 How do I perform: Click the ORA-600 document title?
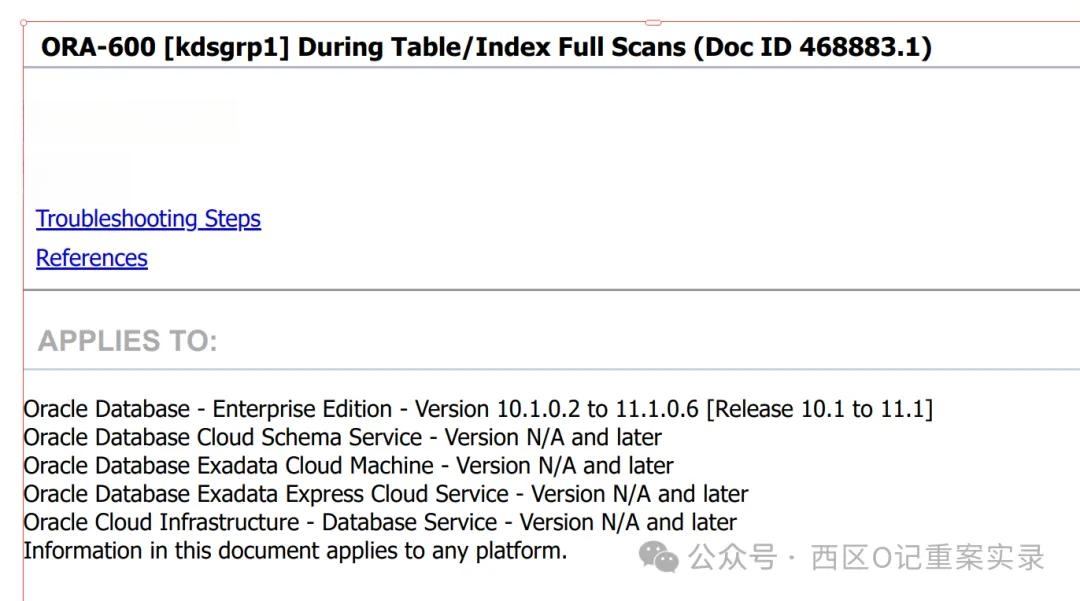486,47
